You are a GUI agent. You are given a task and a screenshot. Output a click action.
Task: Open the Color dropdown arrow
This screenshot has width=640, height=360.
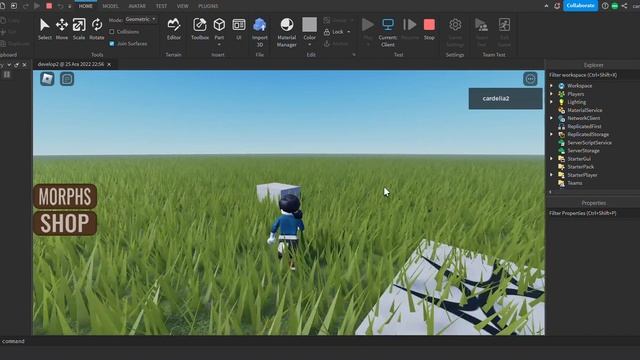point(309,44)
